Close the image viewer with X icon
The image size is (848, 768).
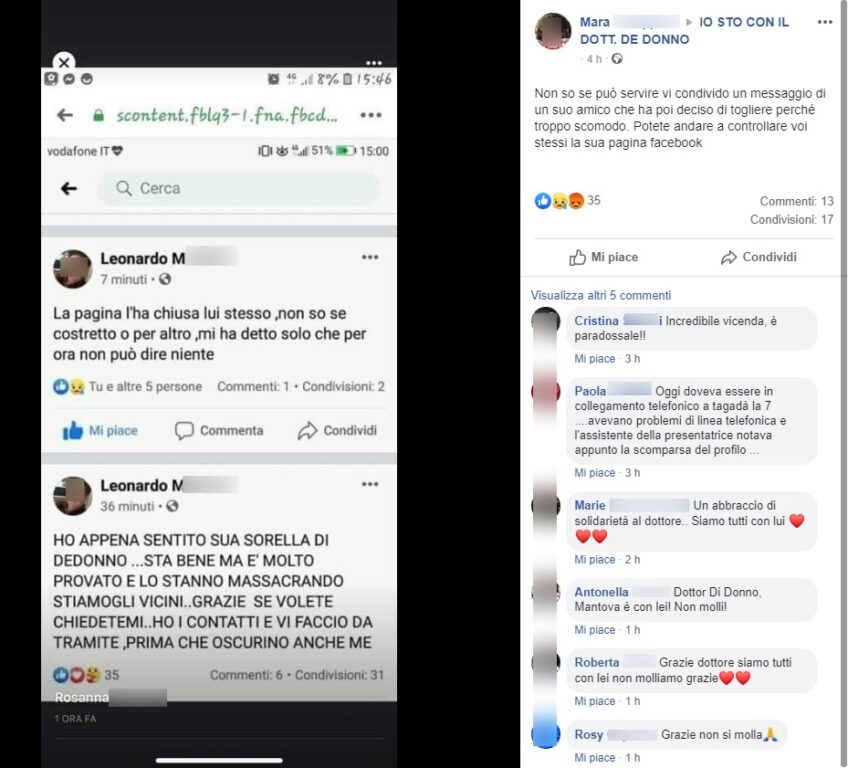(64, 62)
